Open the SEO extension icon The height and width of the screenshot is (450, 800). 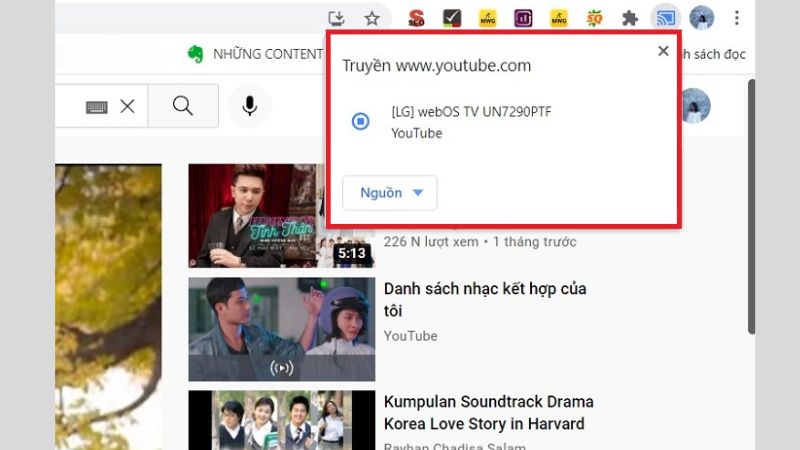point(416,18)
